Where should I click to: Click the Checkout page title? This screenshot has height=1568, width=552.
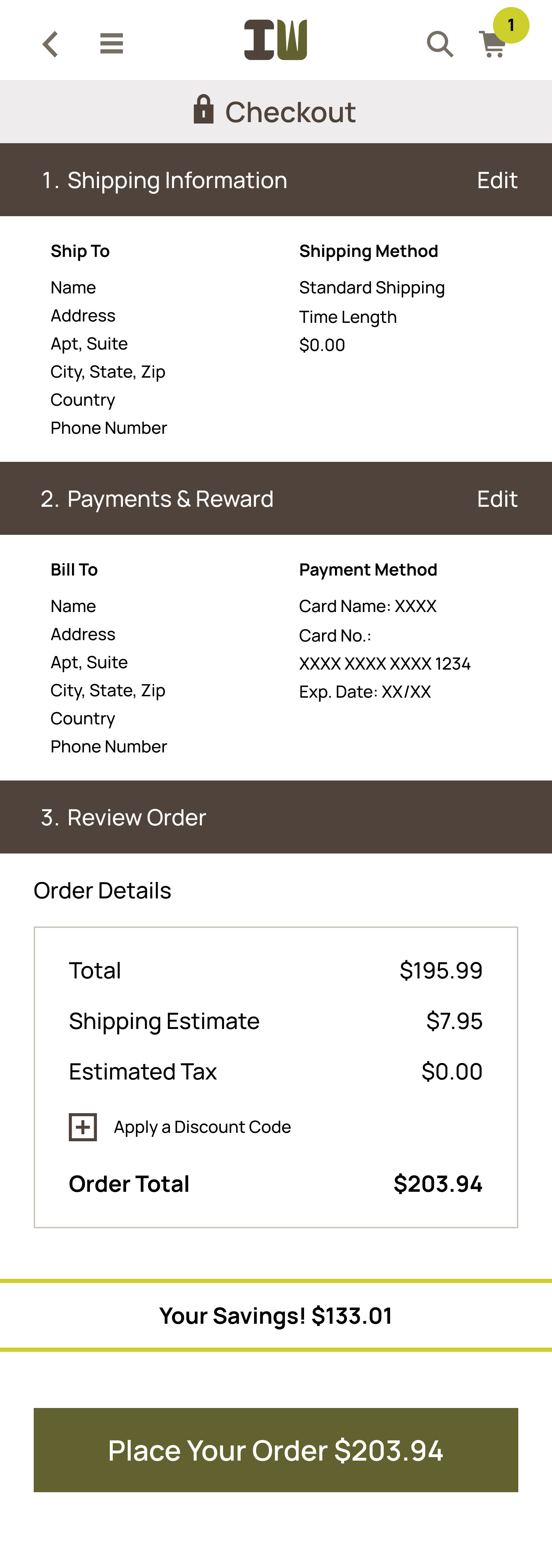click(290, 112)
